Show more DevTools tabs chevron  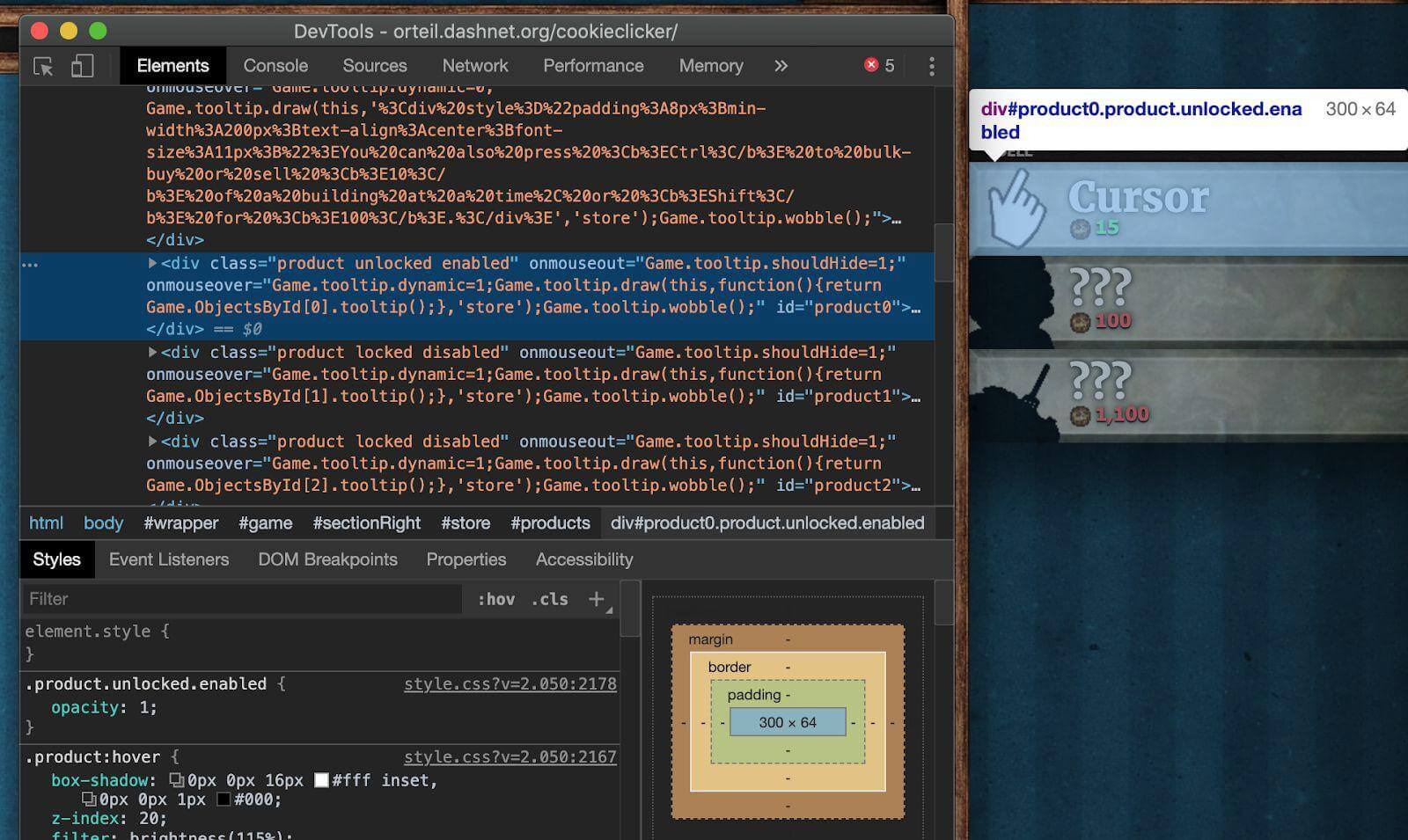point(781,66)
